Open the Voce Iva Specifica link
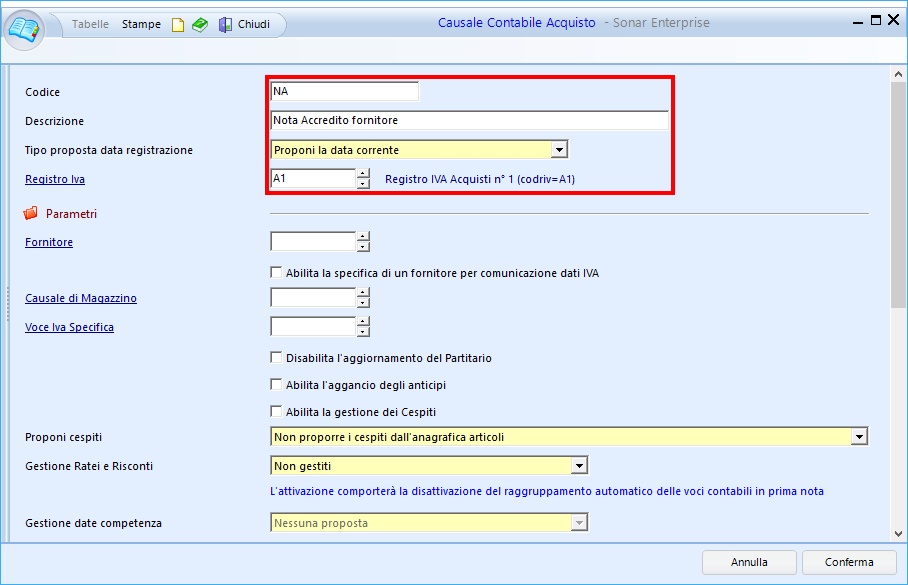908x585 pixels. coord(69,327)
